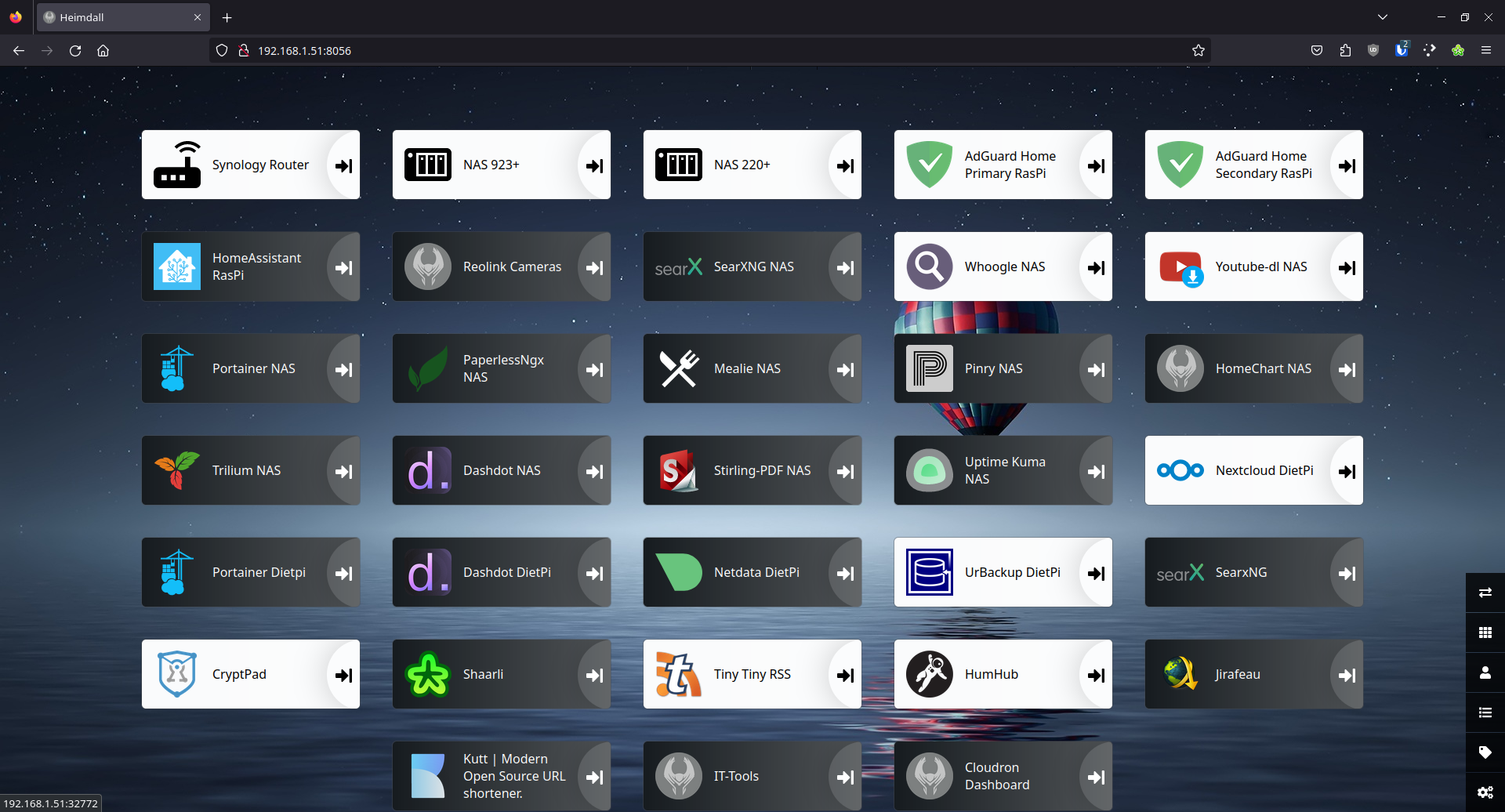Viewport: 1505px width, 812px height.
Task: Click the UrBackup DietPi database icon
Action: pos(930,572)
